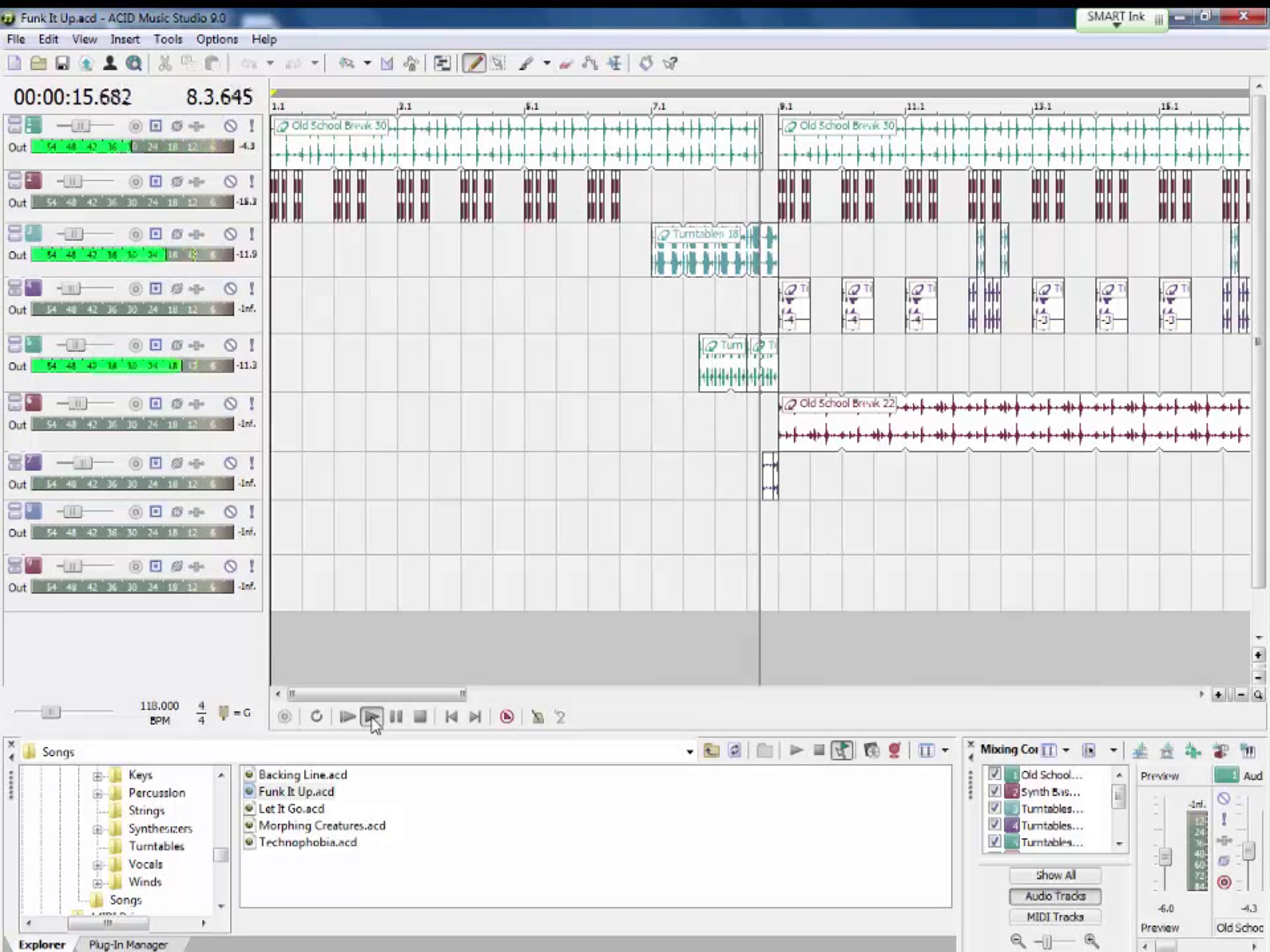
Task: Open a project with the folder icon
Action: click(39, 63)
